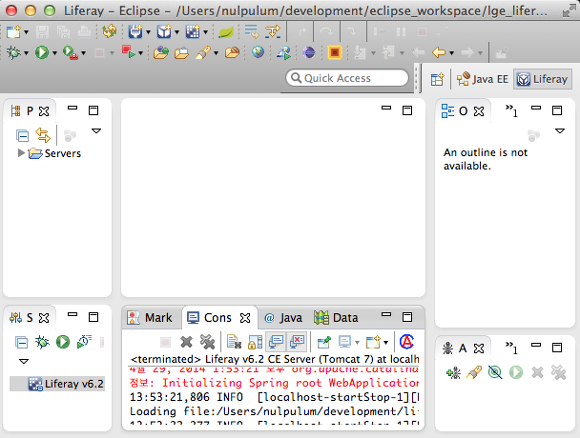
Task: Click the Pin Console icon
Action: 324,342
